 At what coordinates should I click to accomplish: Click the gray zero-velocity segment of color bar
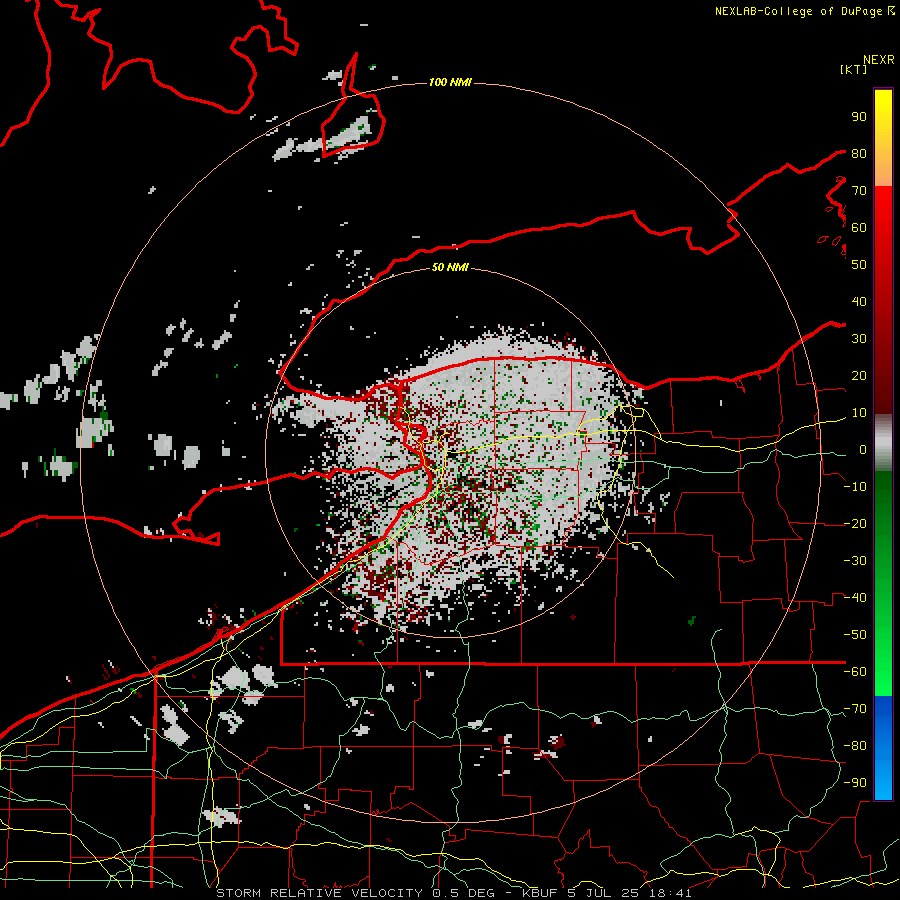click(x=883, y=445)
